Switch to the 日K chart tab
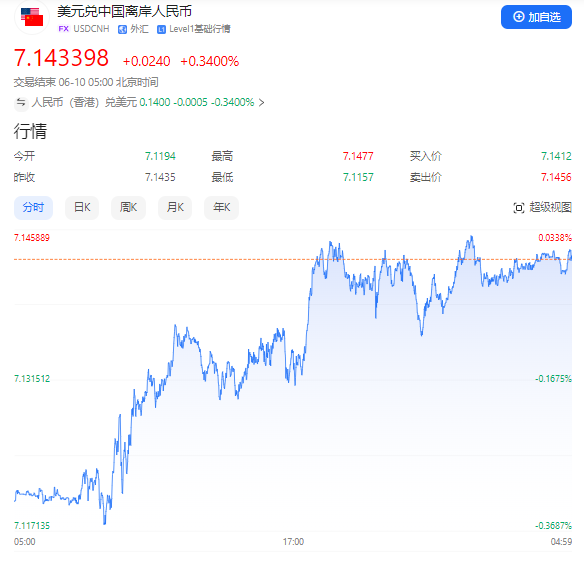 click(82, 207)
